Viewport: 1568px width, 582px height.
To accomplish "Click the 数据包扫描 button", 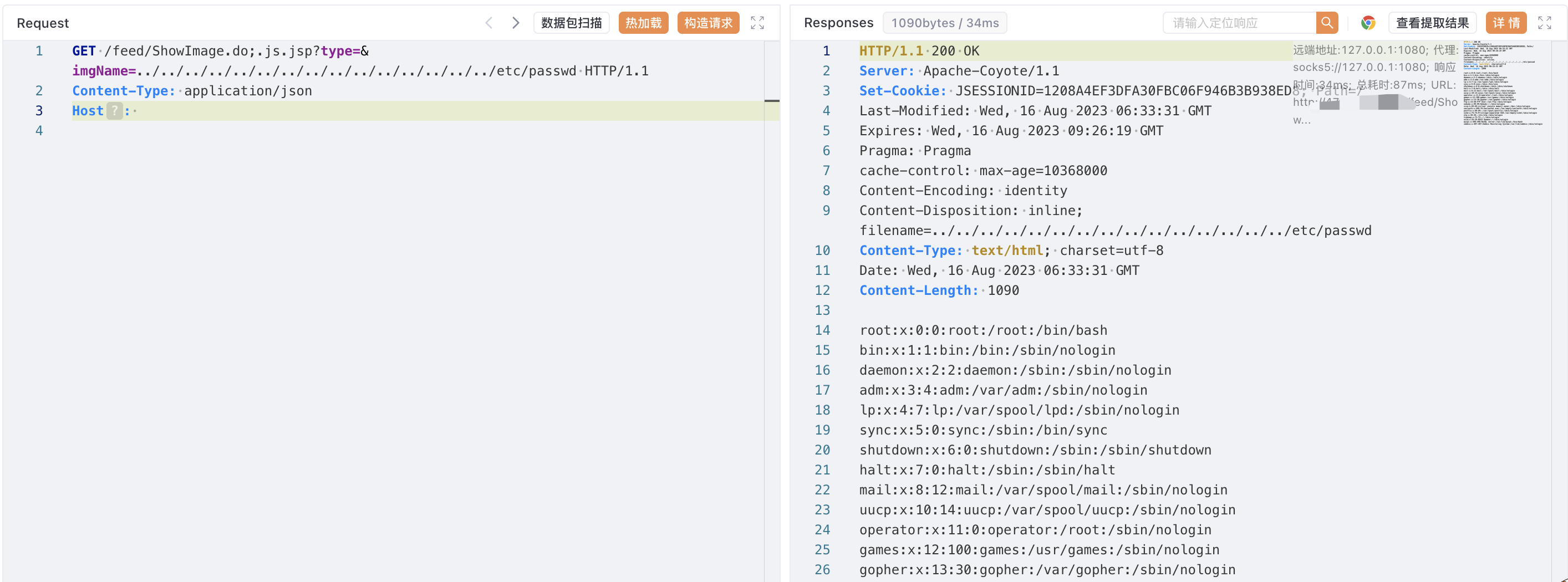I will click(571, 23).
